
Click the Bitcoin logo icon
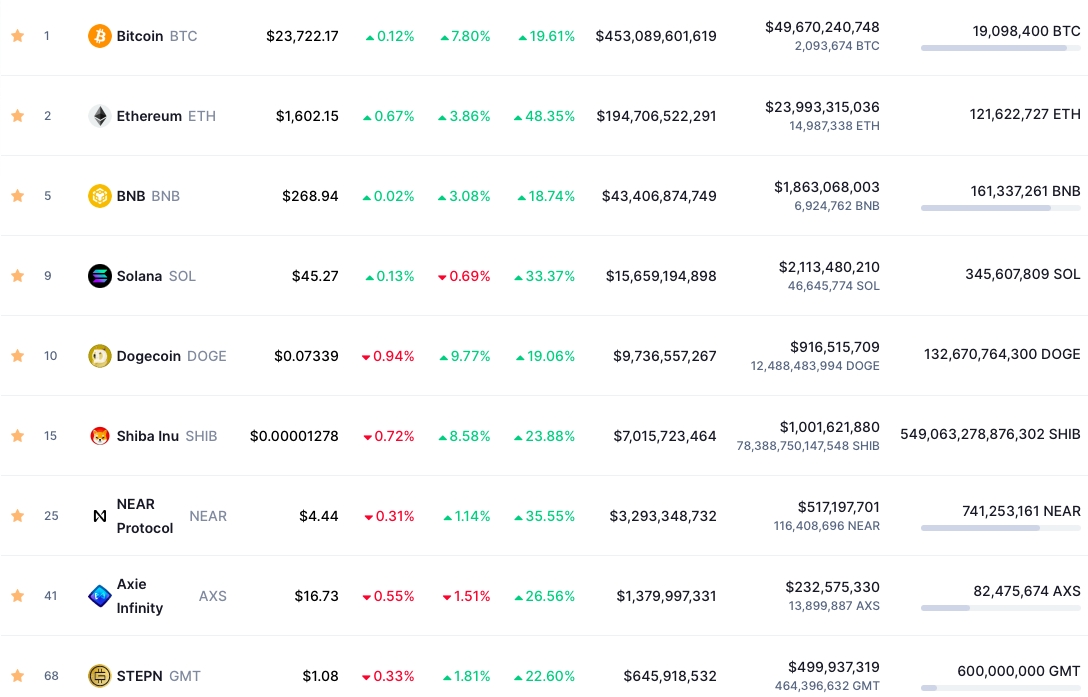pyautogui.click(x=99, y=36)
